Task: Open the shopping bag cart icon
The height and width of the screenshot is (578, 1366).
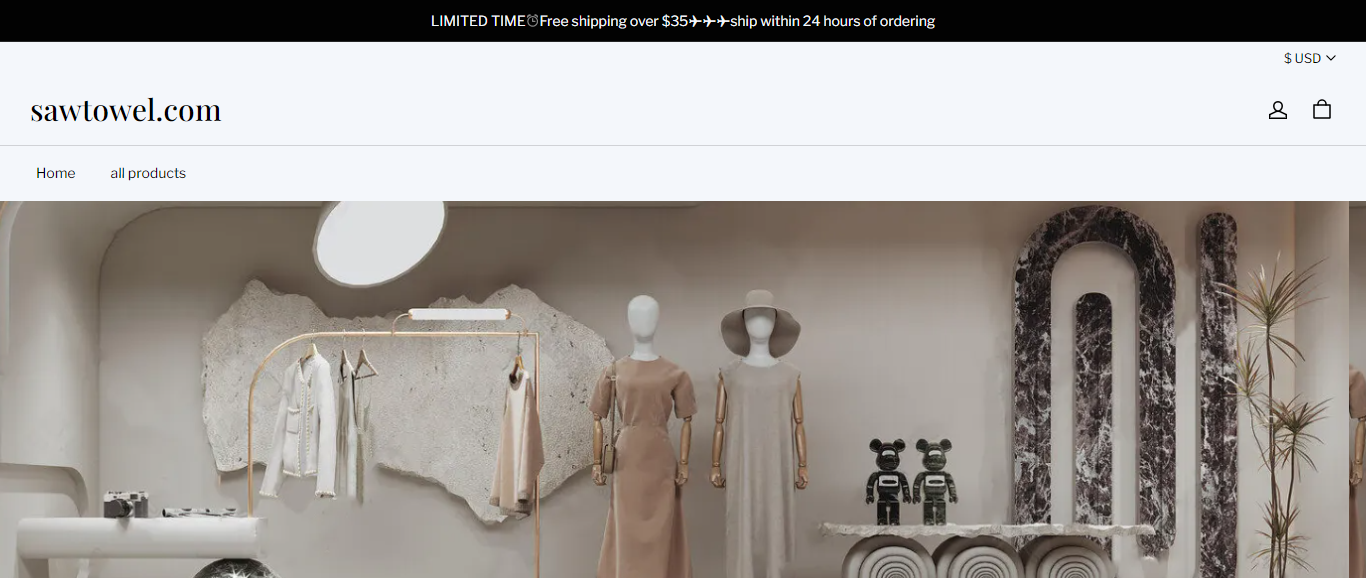Action: point(1322,109)
